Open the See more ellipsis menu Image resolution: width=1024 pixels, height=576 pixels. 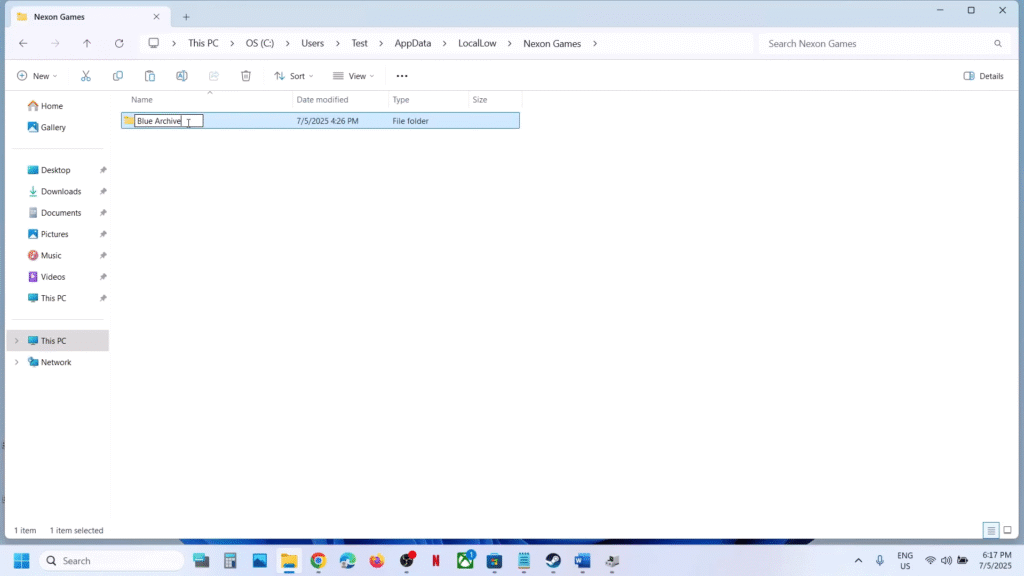(x=402, y=76)
